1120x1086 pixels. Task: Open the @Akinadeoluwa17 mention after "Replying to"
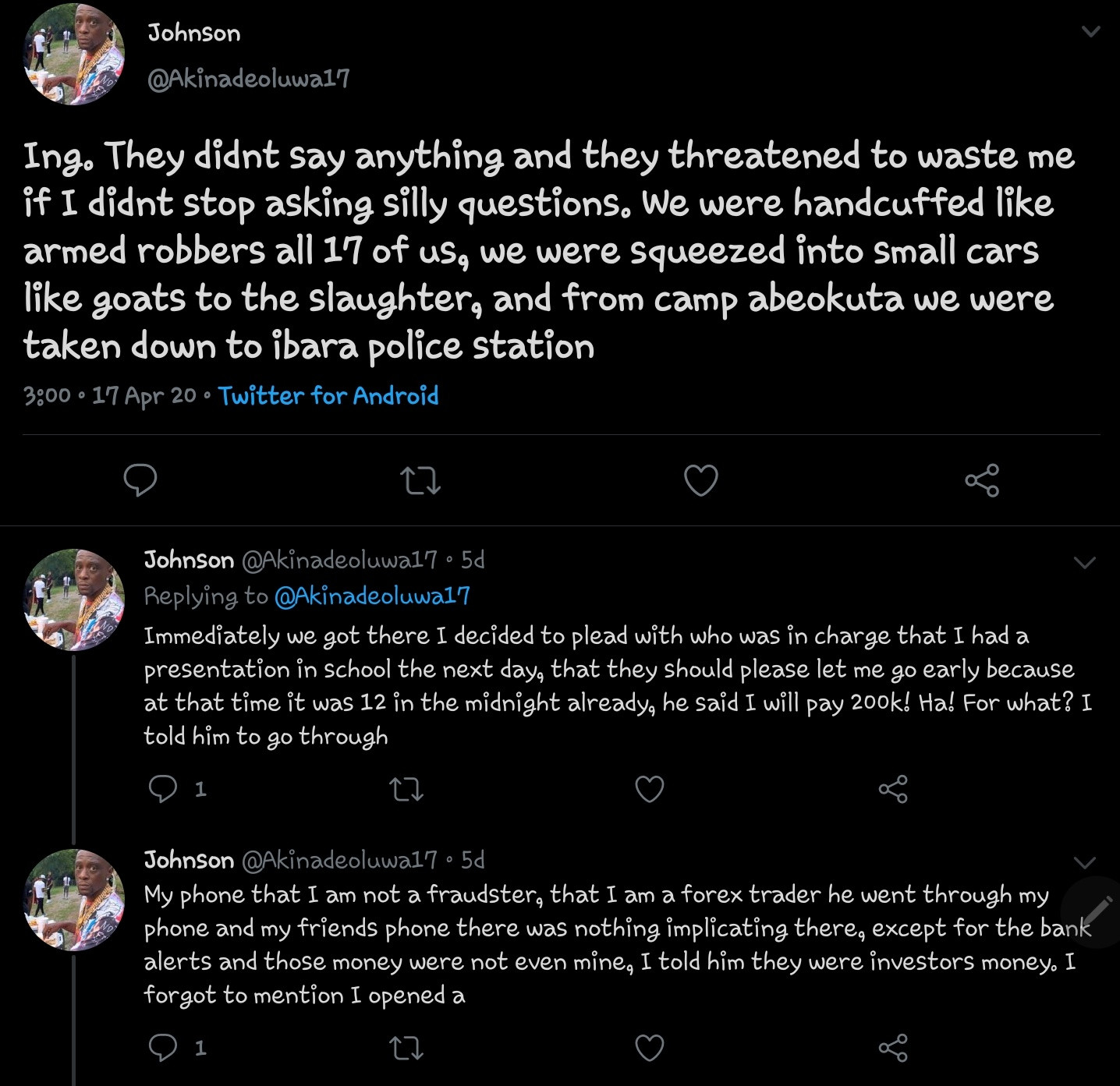point(372,596)
